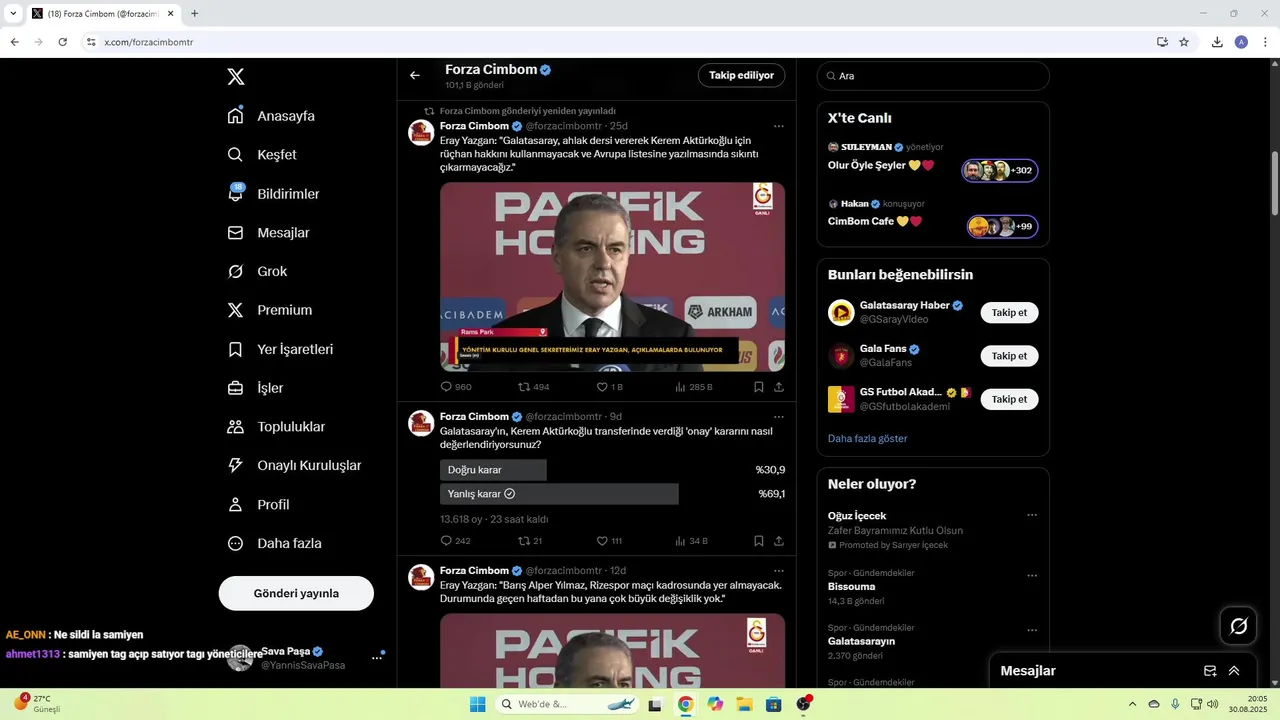Join the 'CimBom Cafe' live space
This screenshot has width=1280, height=720.
[x=1002, y=227]
